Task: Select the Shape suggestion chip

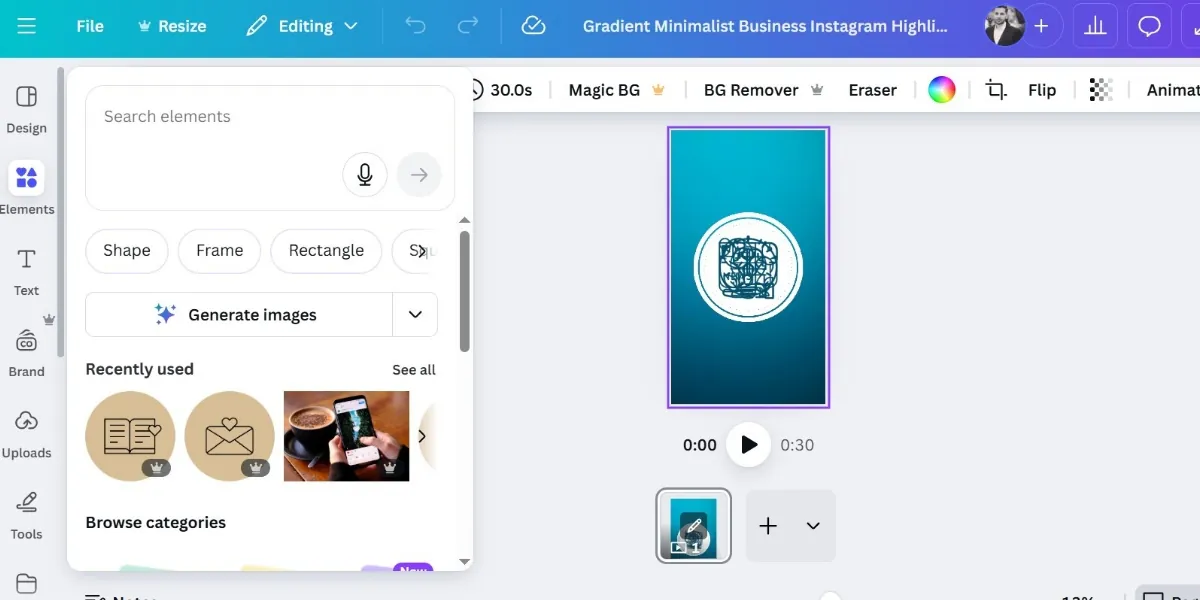Action: click(x=127, y=250)
